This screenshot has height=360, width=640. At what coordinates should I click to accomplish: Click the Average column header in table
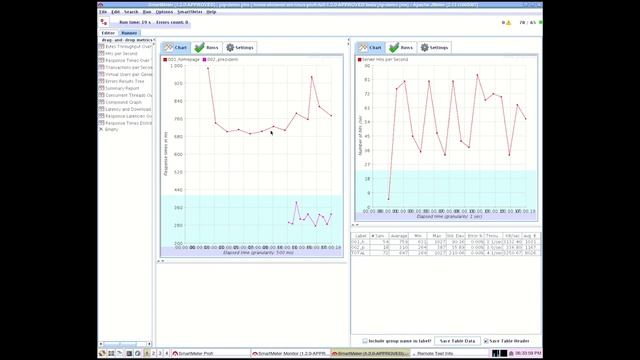coord(398,236)
